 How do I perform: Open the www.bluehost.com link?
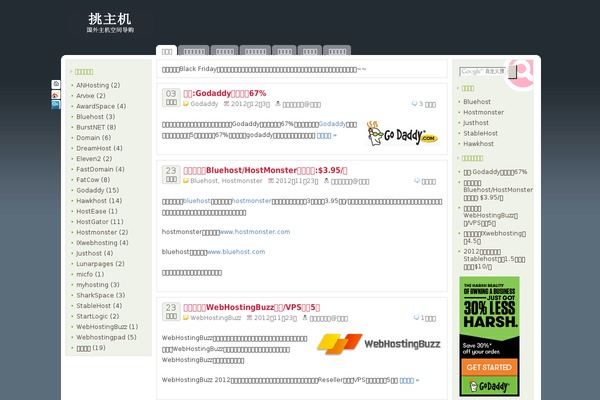[236, 251]
